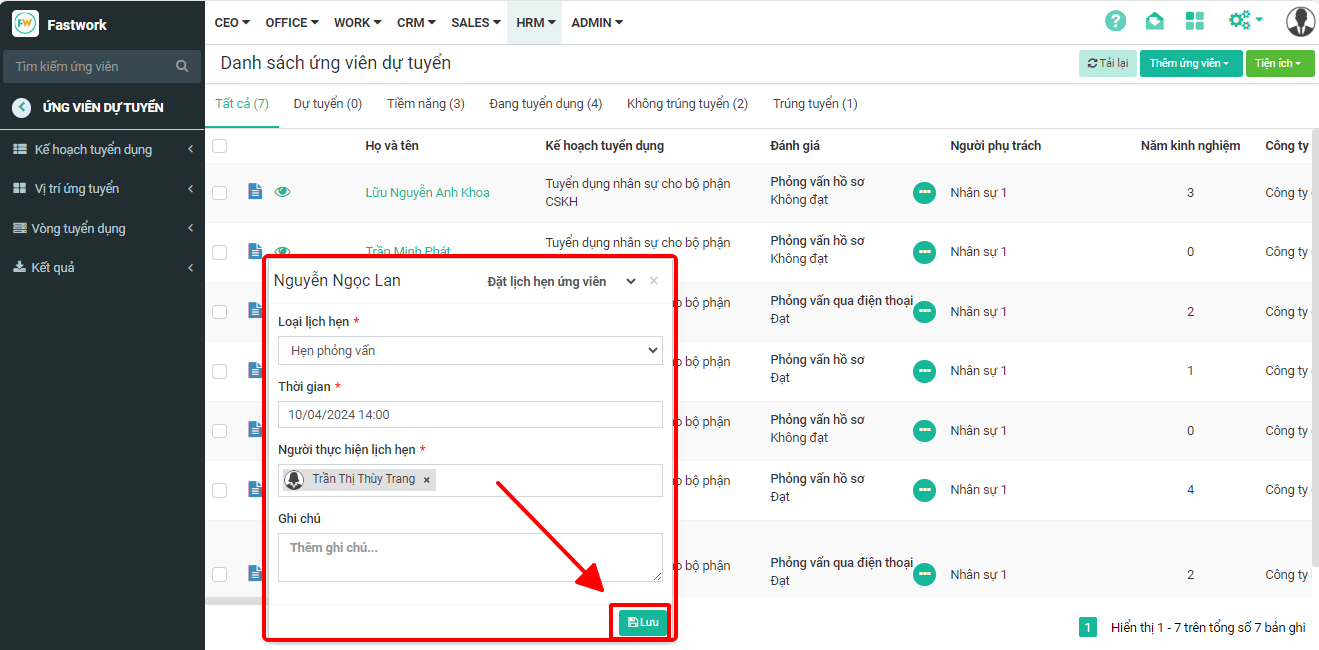
Task: Check the row for Lưu Nguyễn Anh Khoa
Action: pyautogui.click(x=220, y=193)
